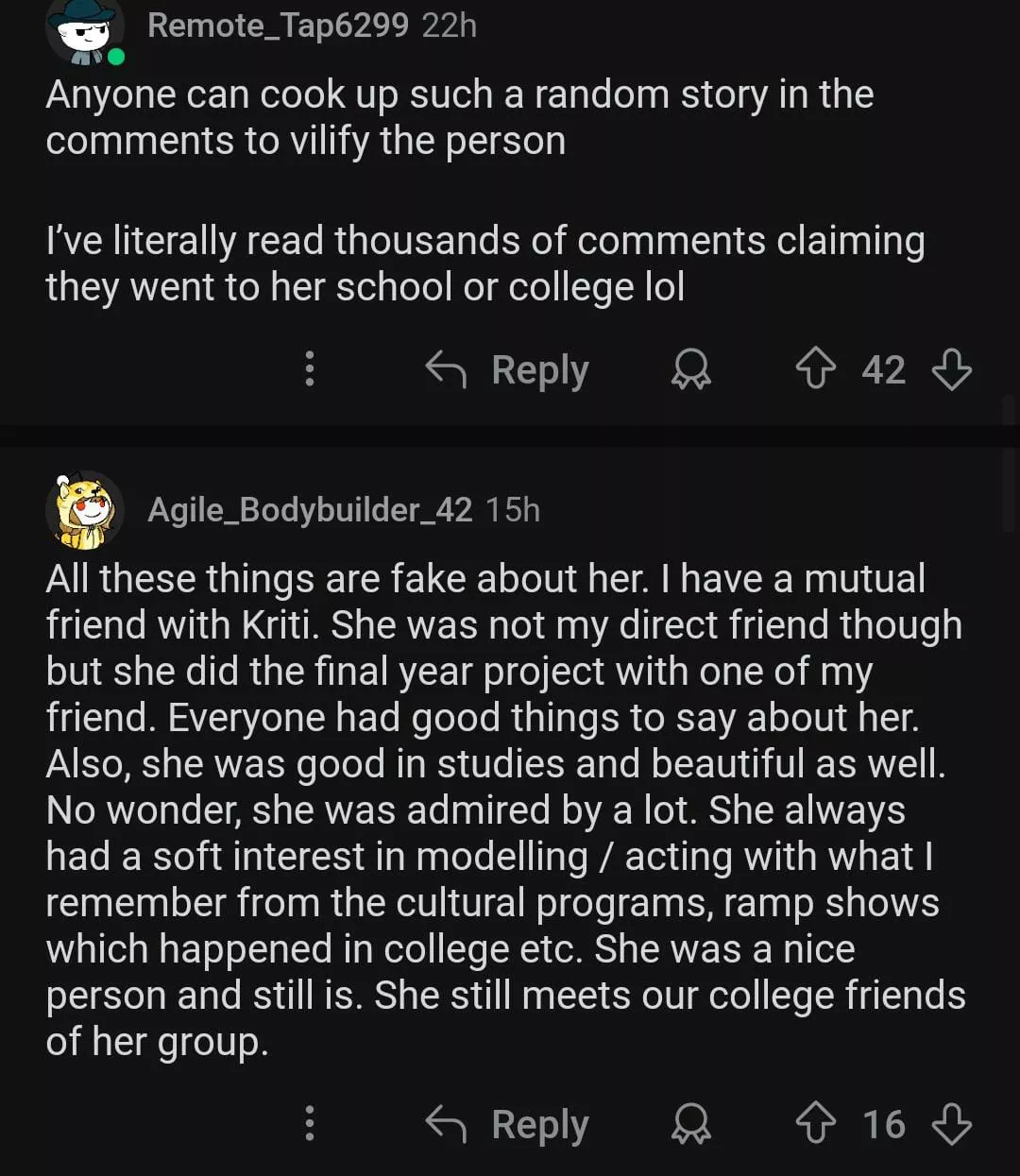Viewport: 1020px width, 1176px height.
Task: Upvote Remote_Tap6299's comment
Action: point(815,369)
